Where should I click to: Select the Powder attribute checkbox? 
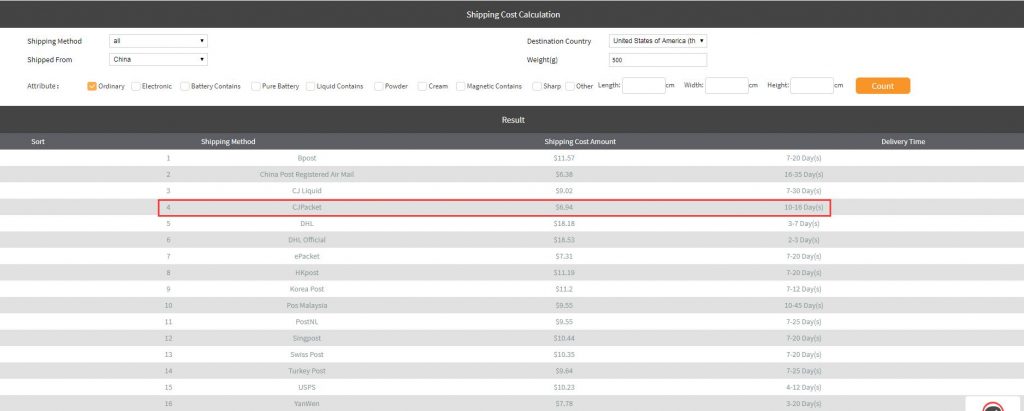coord(379,86)
